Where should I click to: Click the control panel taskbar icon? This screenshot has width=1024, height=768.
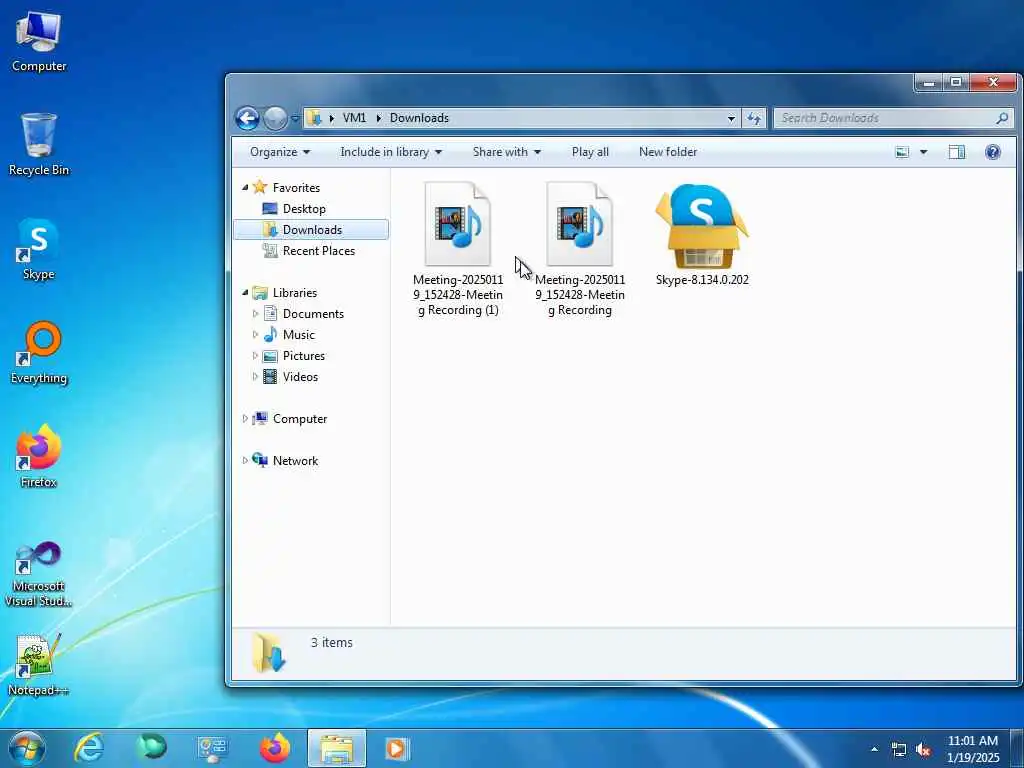[212, 748]
